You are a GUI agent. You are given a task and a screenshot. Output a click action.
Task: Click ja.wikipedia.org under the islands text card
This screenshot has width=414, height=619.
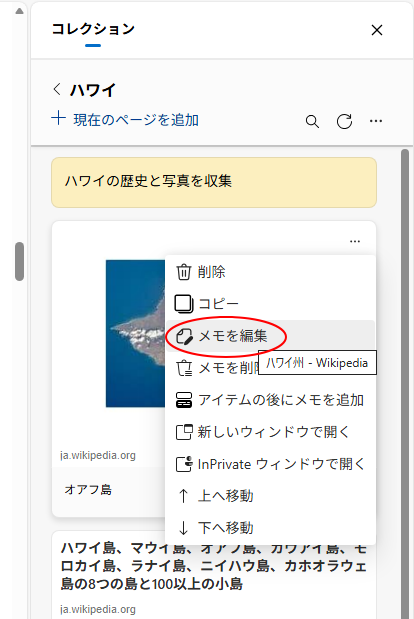(98, 610)
